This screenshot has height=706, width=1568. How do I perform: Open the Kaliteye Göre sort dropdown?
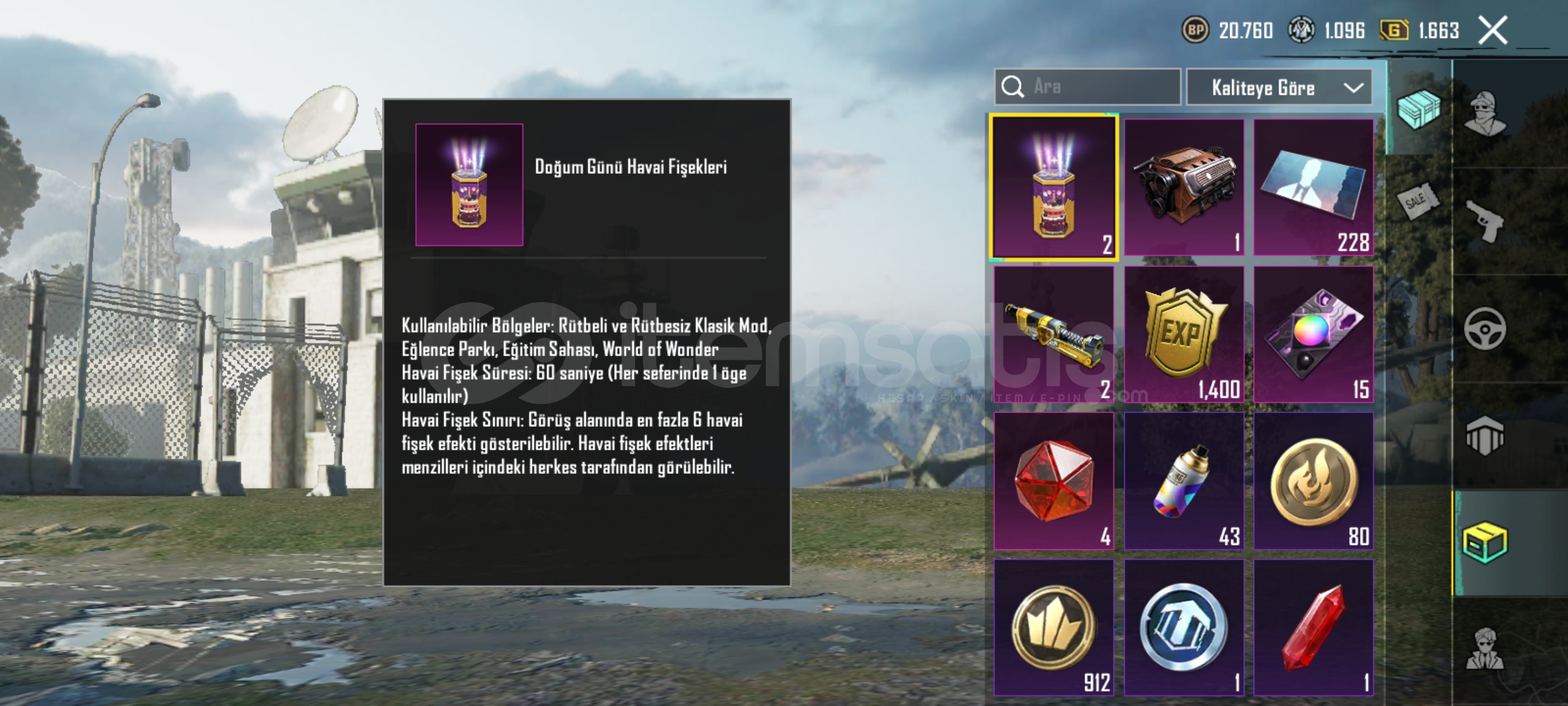(x=1279, y=87)
